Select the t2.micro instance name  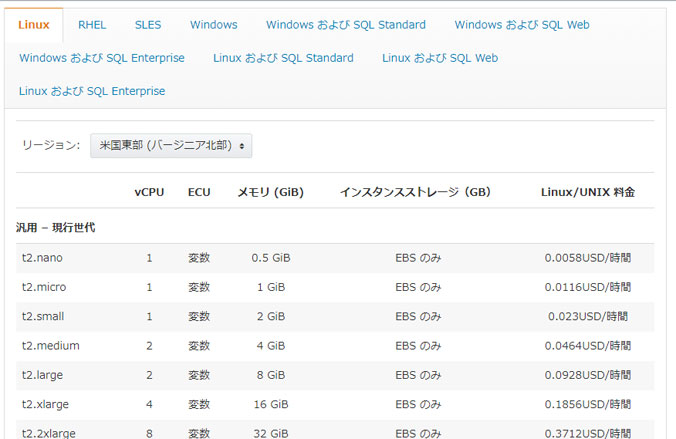[44, 287]
